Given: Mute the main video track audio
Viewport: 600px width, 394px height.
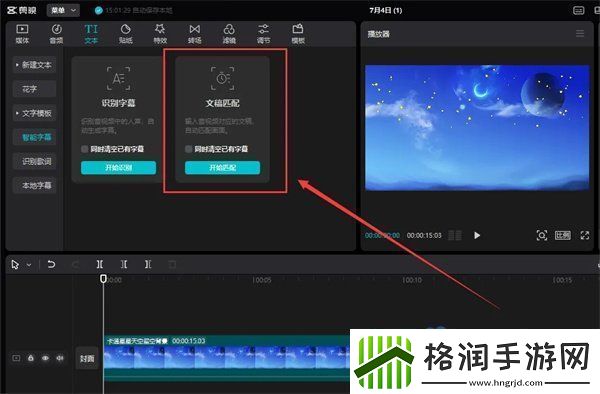Looking at the screenshot, I should [x=60, y=358].
